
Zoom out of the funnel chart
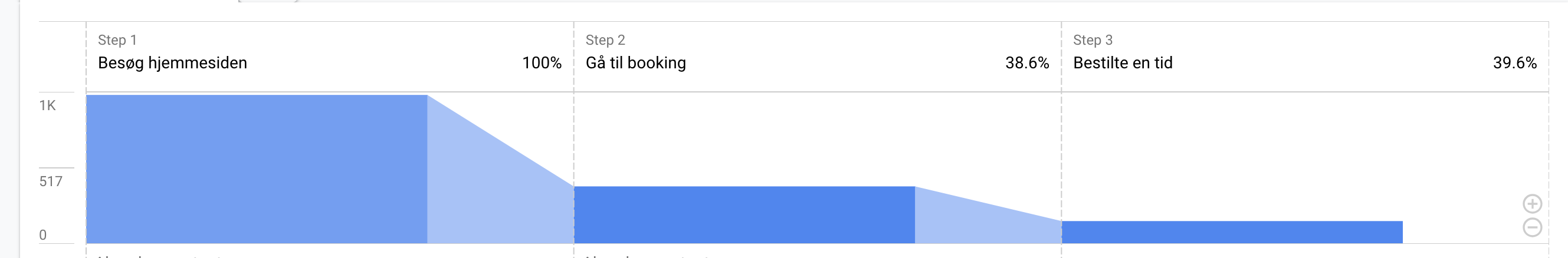1532,227
